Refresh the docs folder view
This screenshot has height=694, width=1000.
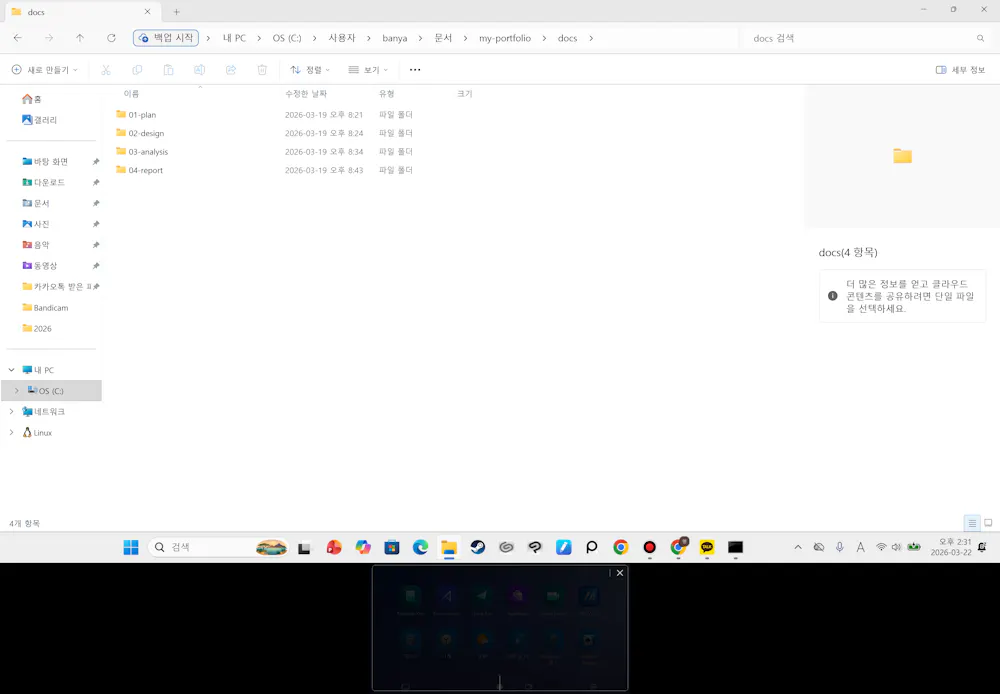pos(111,38)
